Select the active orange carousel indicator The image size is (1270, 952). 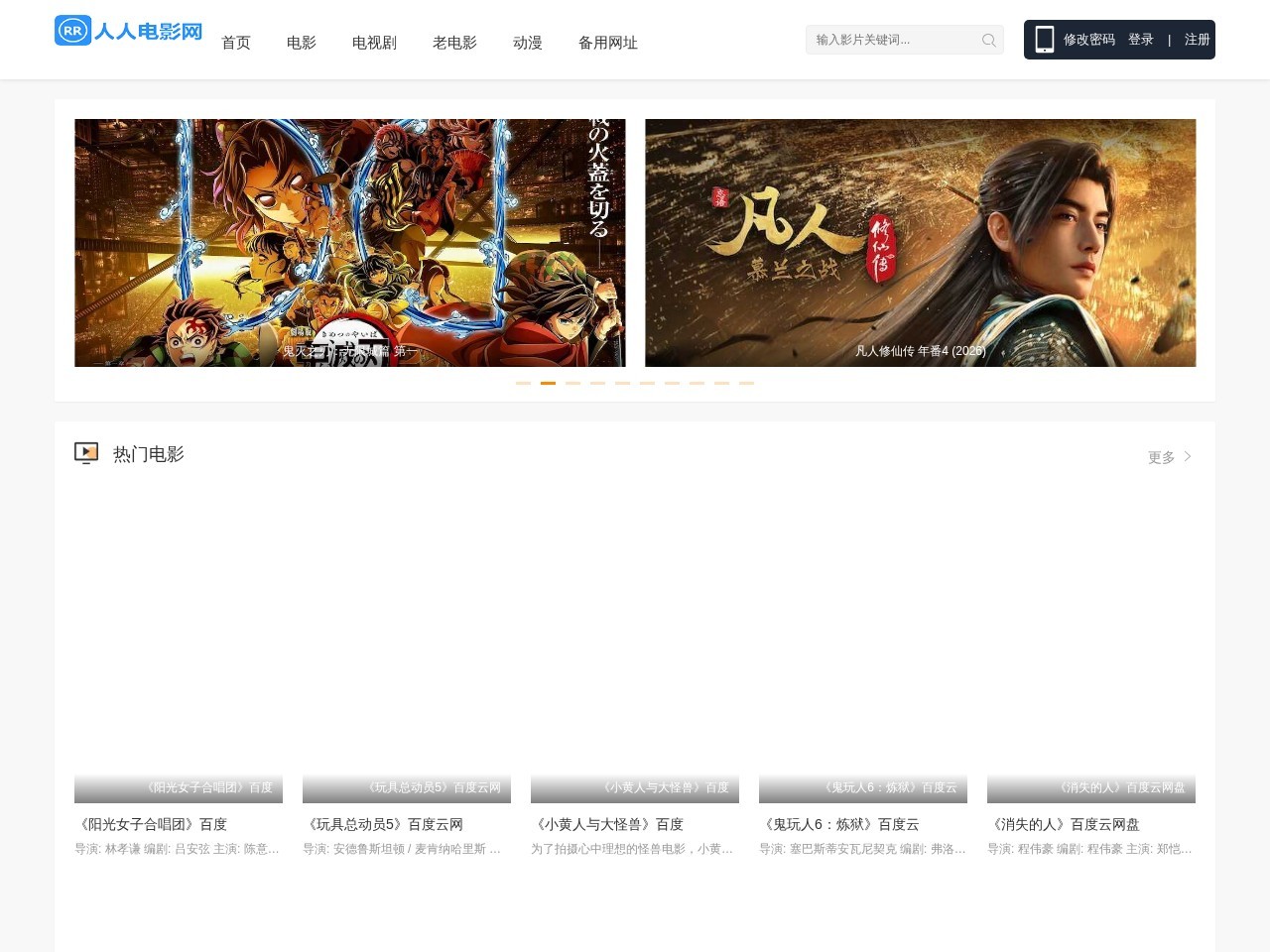548,383
